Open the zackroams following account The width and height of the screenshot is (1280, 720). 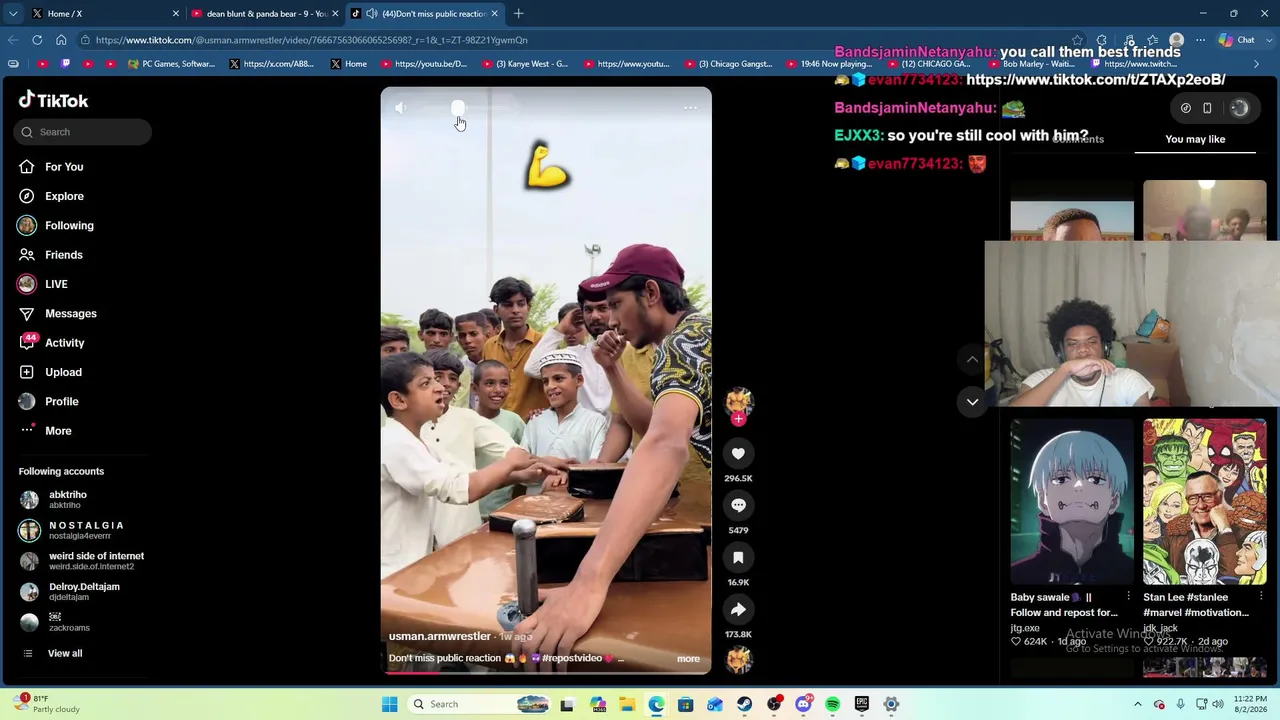pos(55,622)
